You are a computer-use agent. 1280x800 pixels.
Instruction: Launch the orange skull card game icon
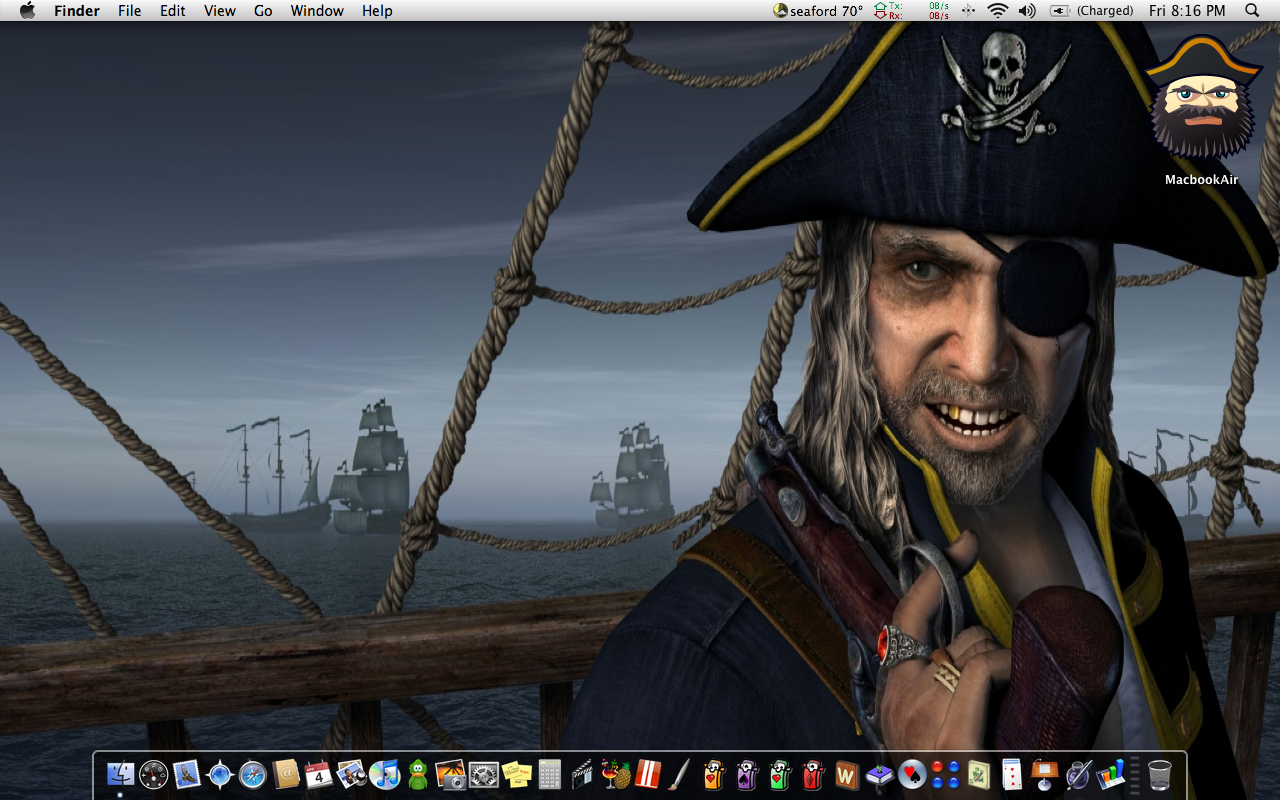(713, 774)
